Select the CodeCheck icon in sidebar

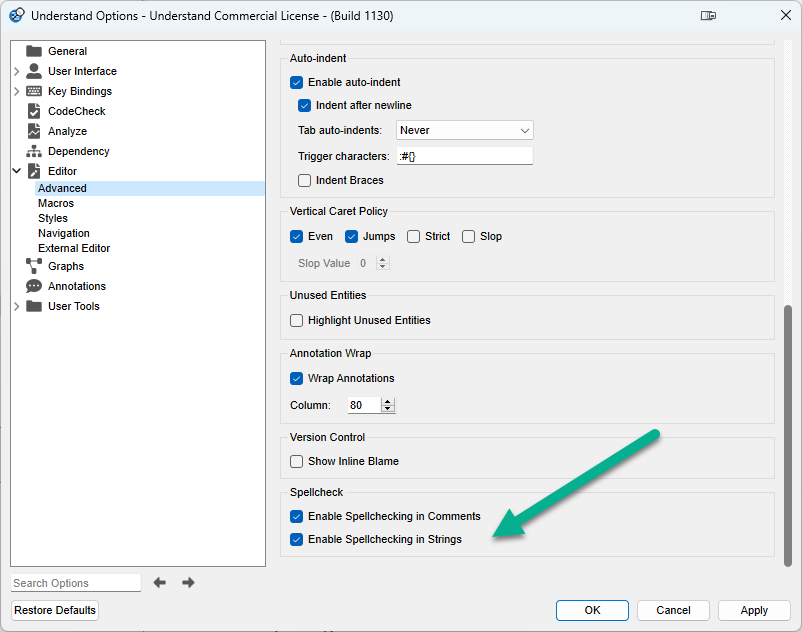(34, 111)
